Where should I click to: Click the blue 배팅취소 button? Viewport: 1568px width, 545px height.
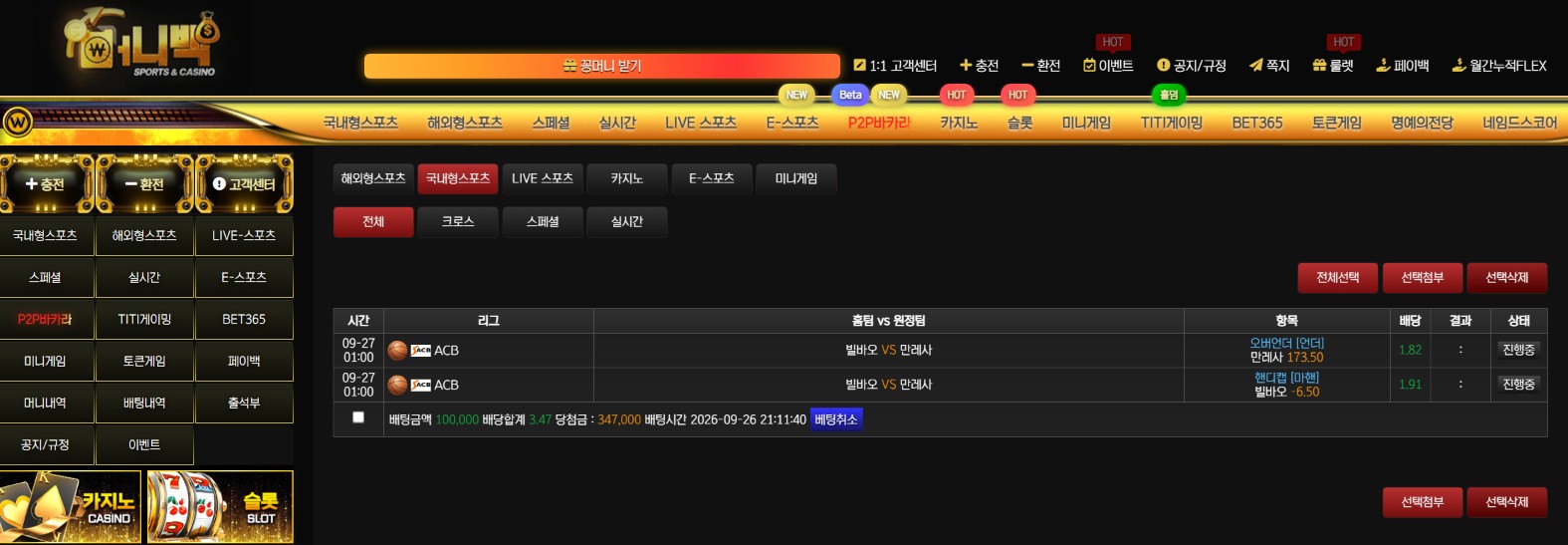click(x=836, y=419)
